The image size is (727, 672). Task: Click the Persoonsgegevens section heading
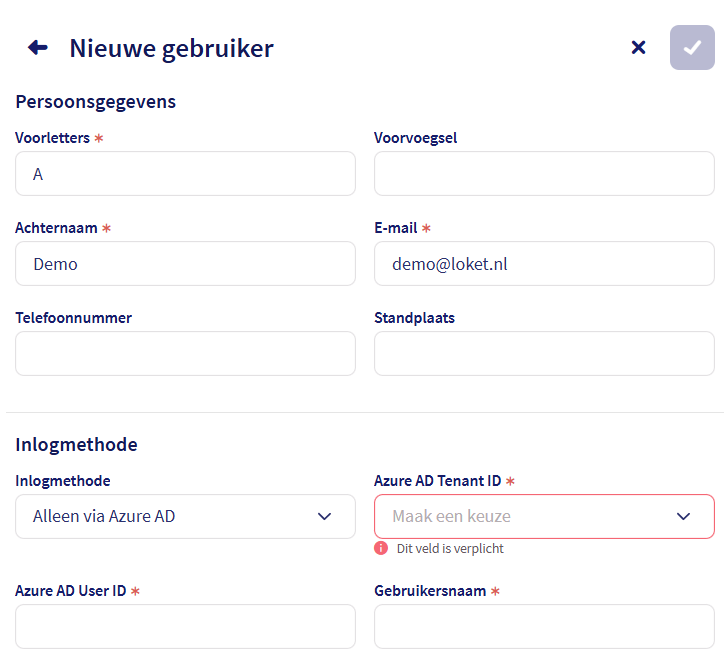click(x=96, y=101)
